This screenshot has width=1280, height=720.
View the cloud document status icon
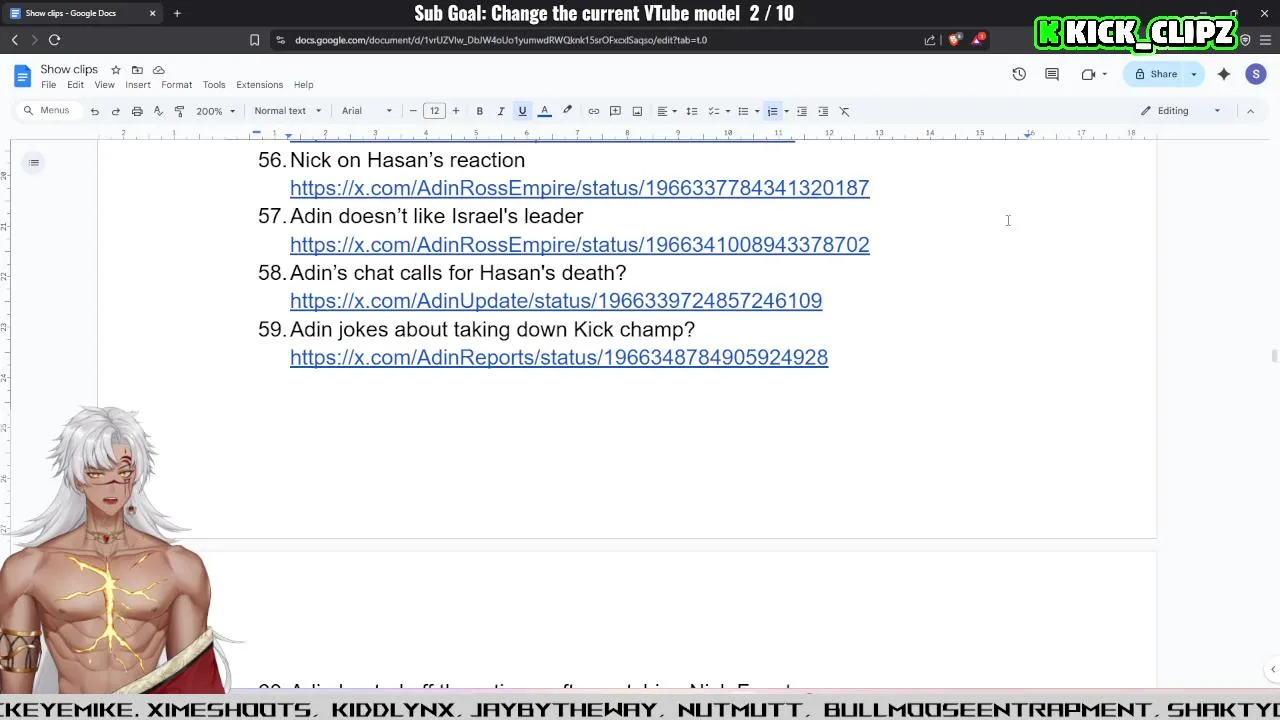pos(158,70)
